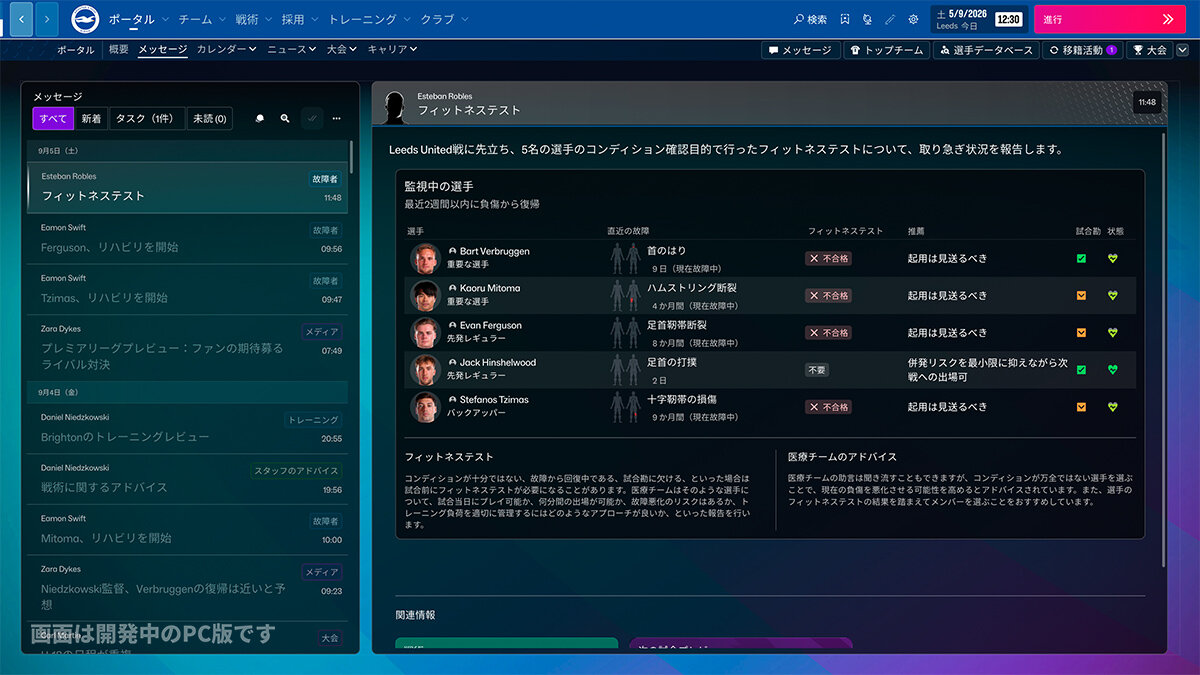This screenshot has width=1200, height=675.
Task: Click Tzimas's heart condition icon
Action: click(1113, 407)
